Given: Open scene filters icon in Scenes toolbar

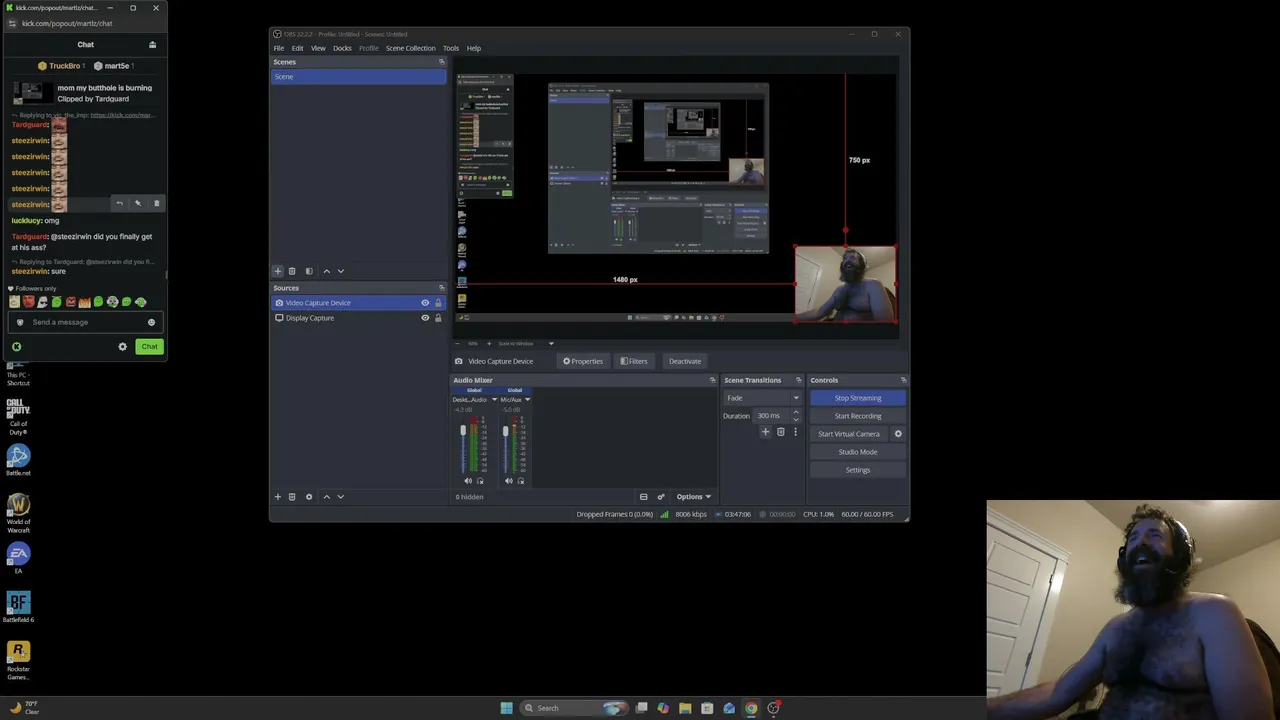Looking at the screenshot, I should [x=309, y=271].
